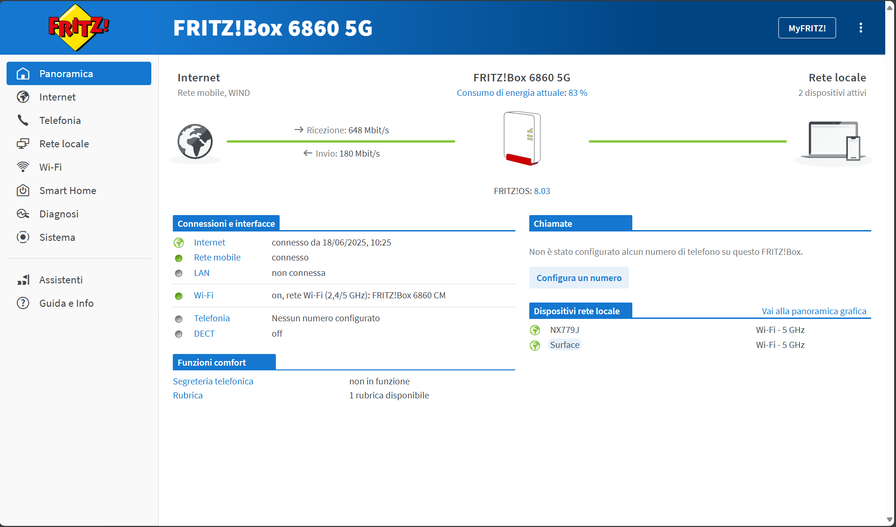This screenshot has height=527, width=896.
Task: Open the Panoramica menu item
Action: (x=79, y=74)
